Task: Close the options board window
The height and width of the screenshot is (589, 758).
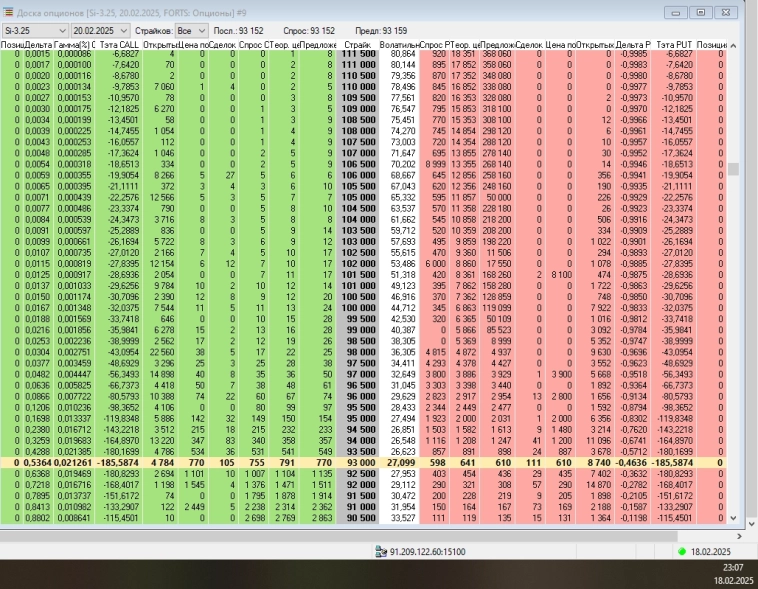Action: tap(728, 12)
